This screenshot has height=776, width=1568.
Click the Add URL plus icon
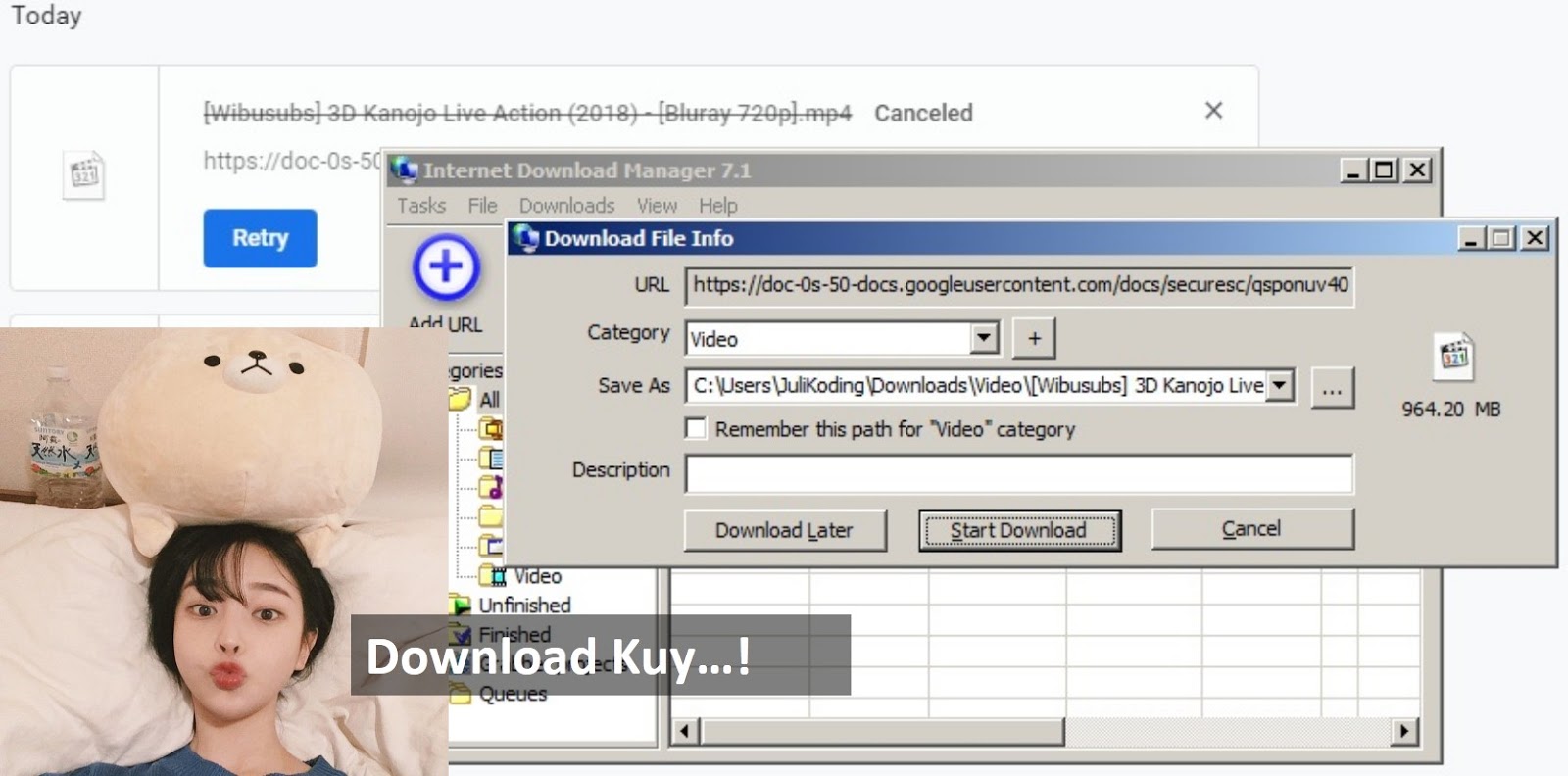point(446,267)
